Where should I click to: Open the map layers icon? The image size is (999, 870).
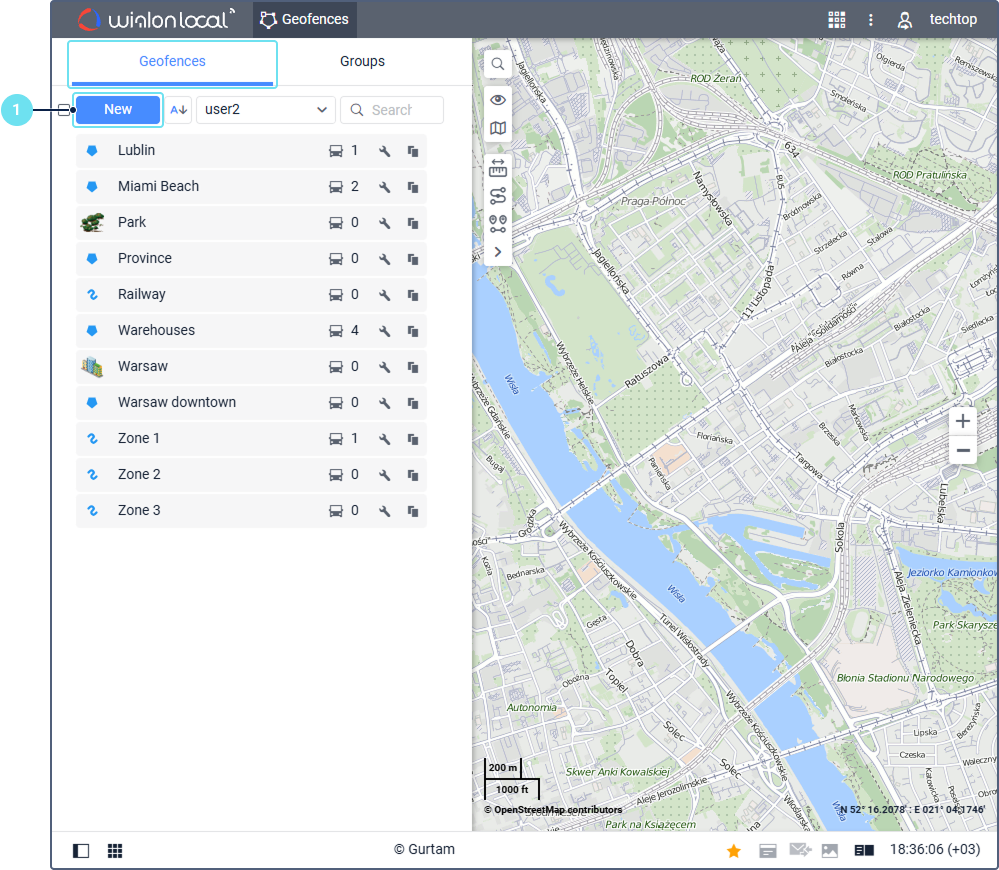[498, 128]
